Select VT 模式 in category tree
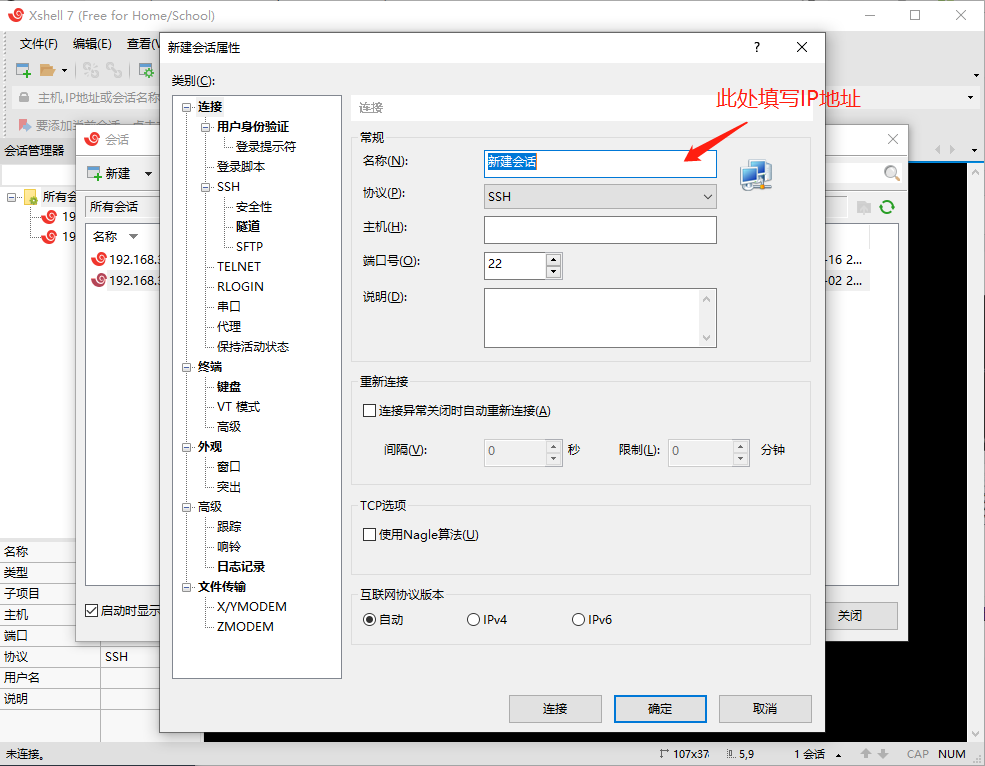985x766 pixels. tap(238, 407)
